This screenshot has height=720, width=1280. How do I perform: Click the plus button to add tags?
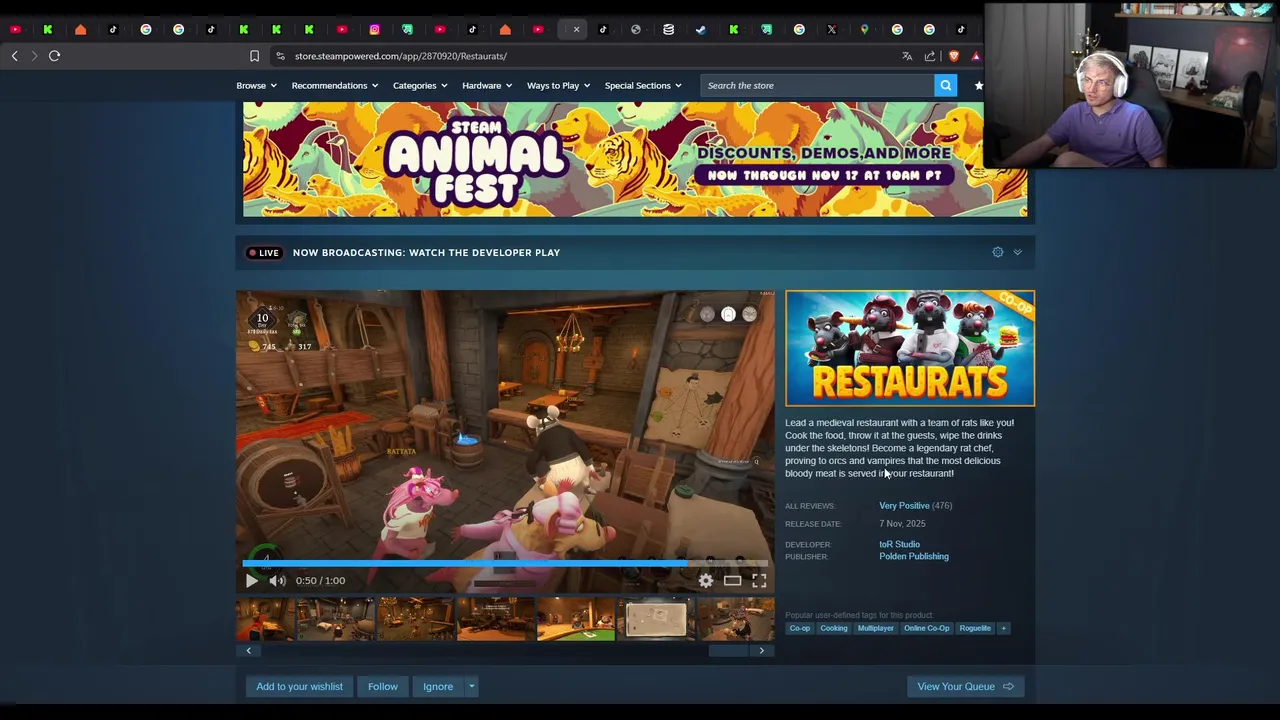(x=1003, y=628)
